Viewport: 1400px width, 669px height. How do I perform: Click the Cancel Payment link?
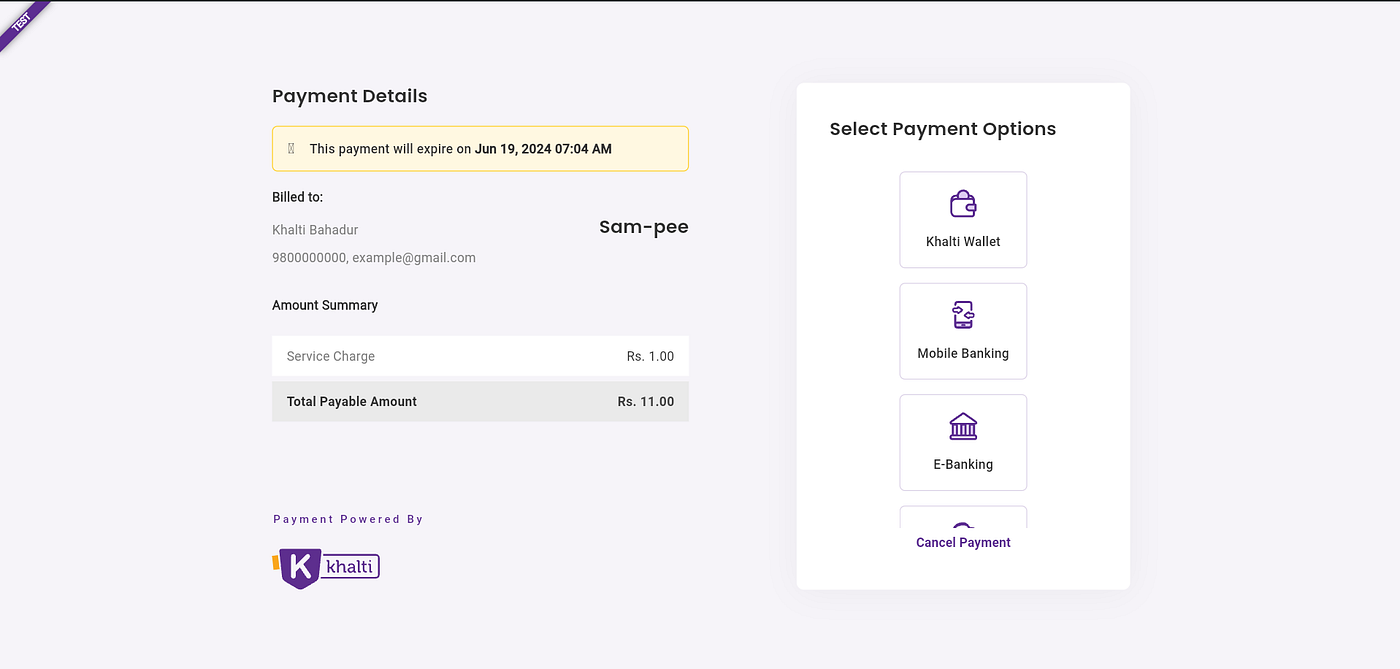coord(963,543)
